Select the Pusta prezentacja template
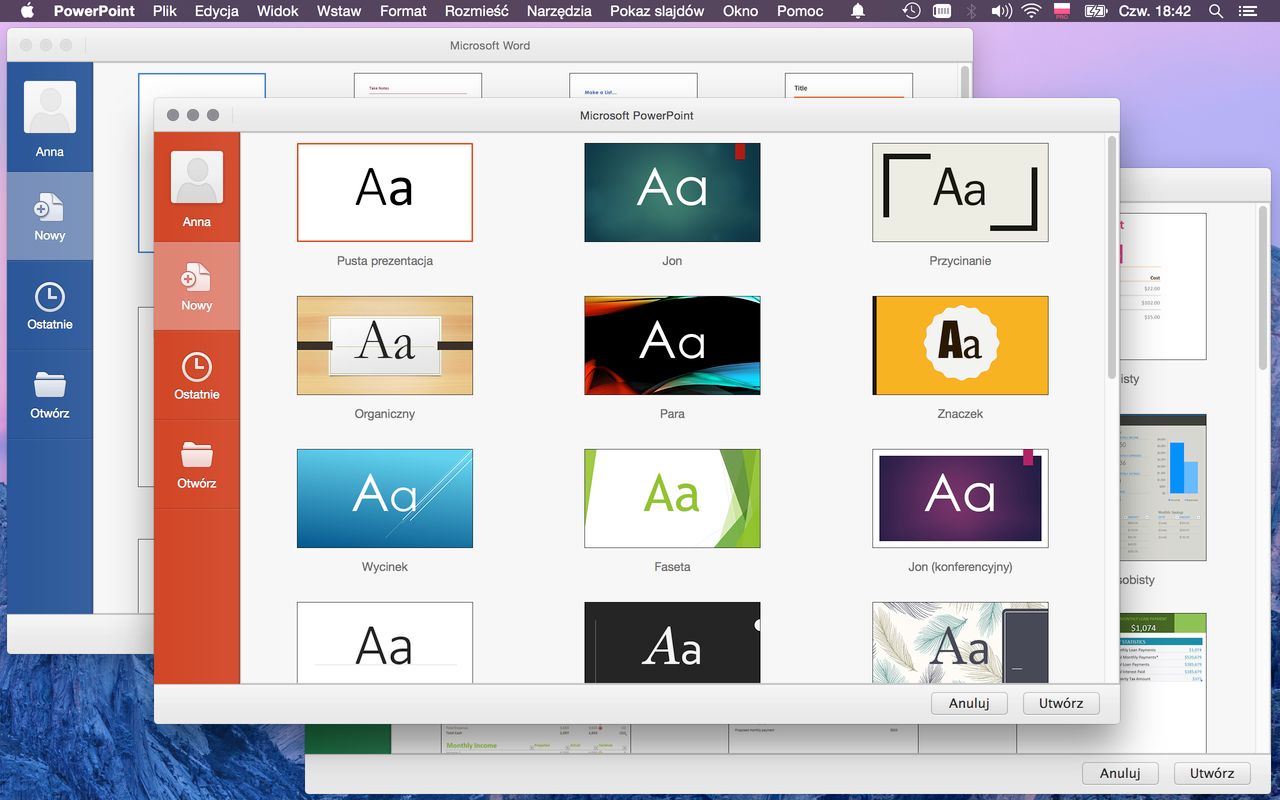This screenshot has height=800, width=1280. pyautogui.click(x=385, y=192)
